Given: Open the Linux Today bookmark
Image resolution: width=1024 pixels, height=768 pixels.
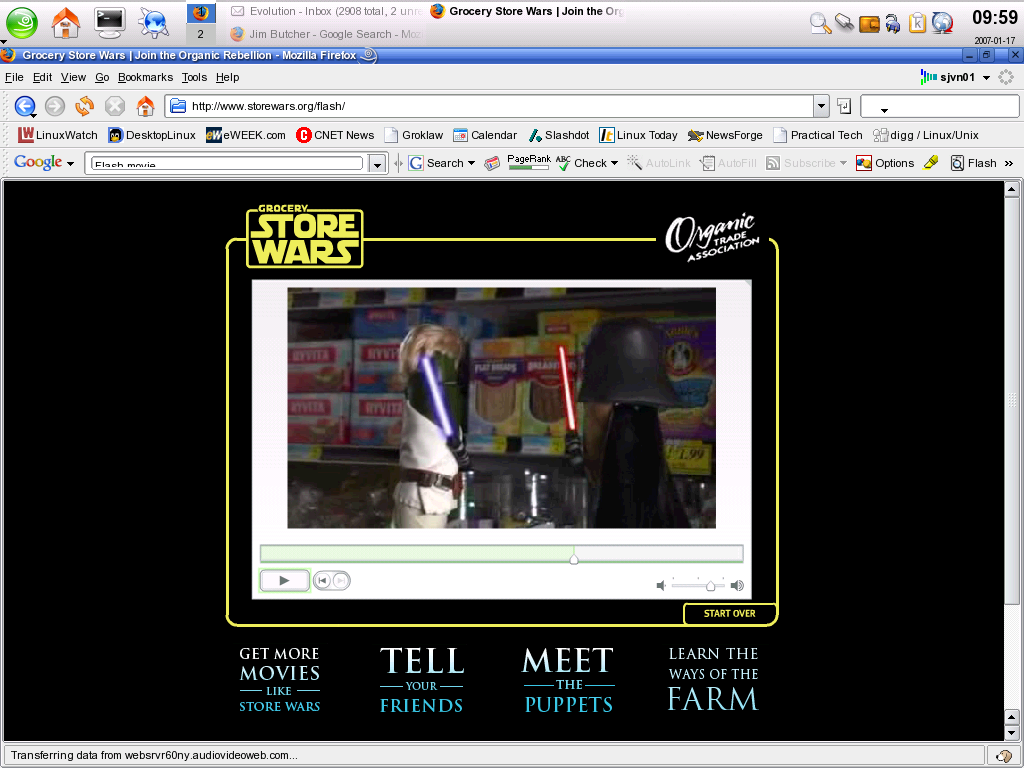Looking at the screenshot, I should 639,135.
